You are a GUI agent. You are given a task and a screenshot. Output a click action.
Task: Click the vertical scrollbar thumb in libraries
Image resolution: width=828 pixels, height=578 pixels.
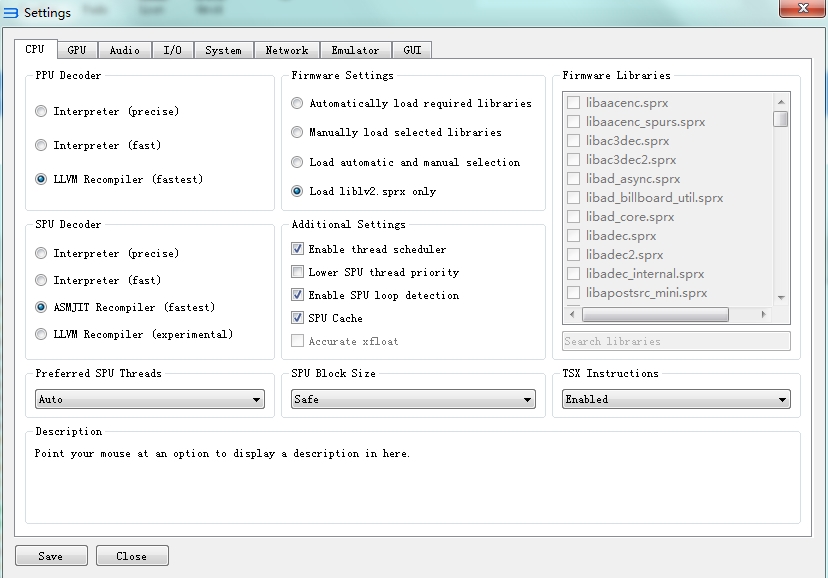point(781,119)
